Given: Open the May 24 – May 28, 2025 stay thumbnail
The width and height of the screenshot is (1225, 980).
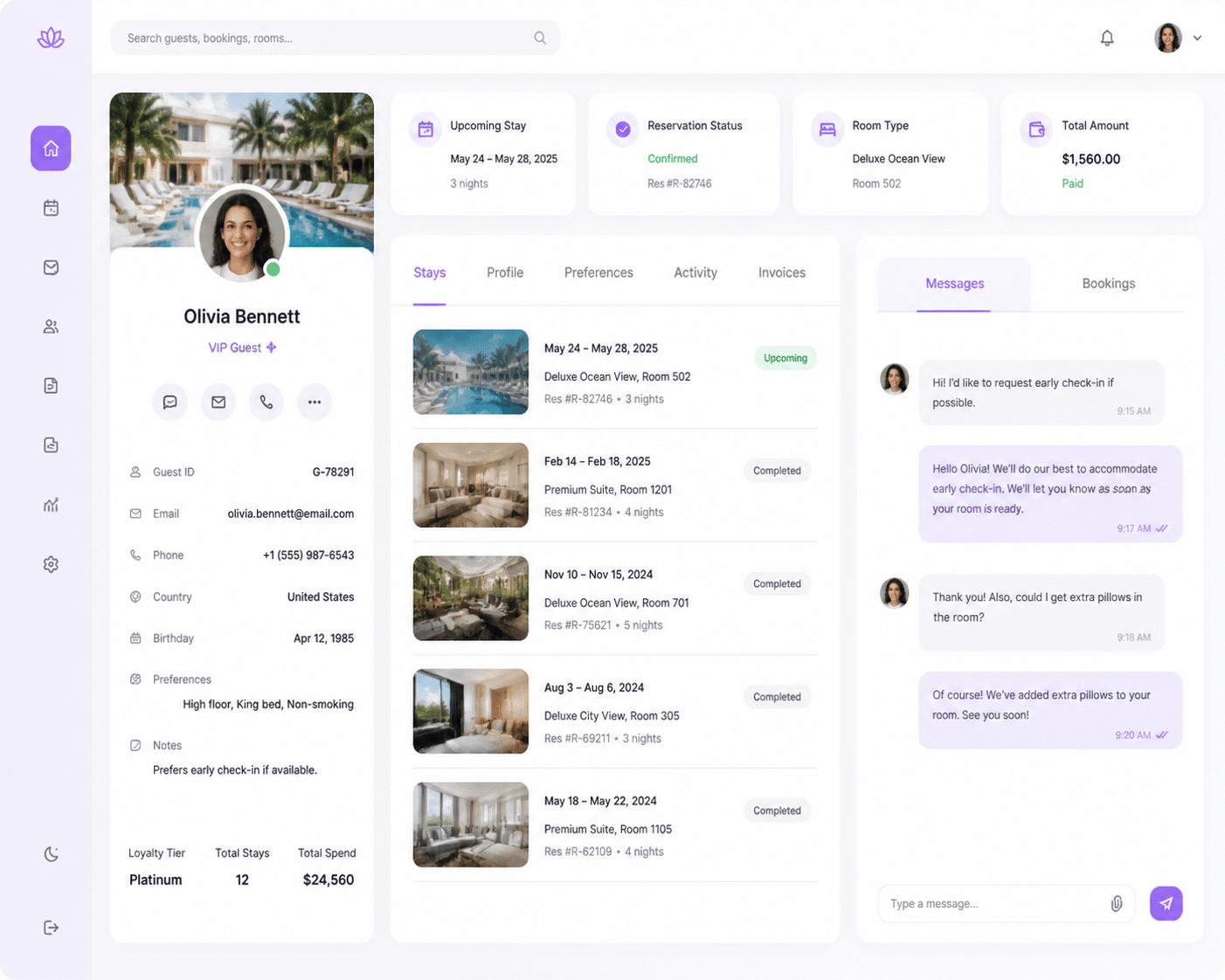Looking at the screenshot, I should coord(470,371).
